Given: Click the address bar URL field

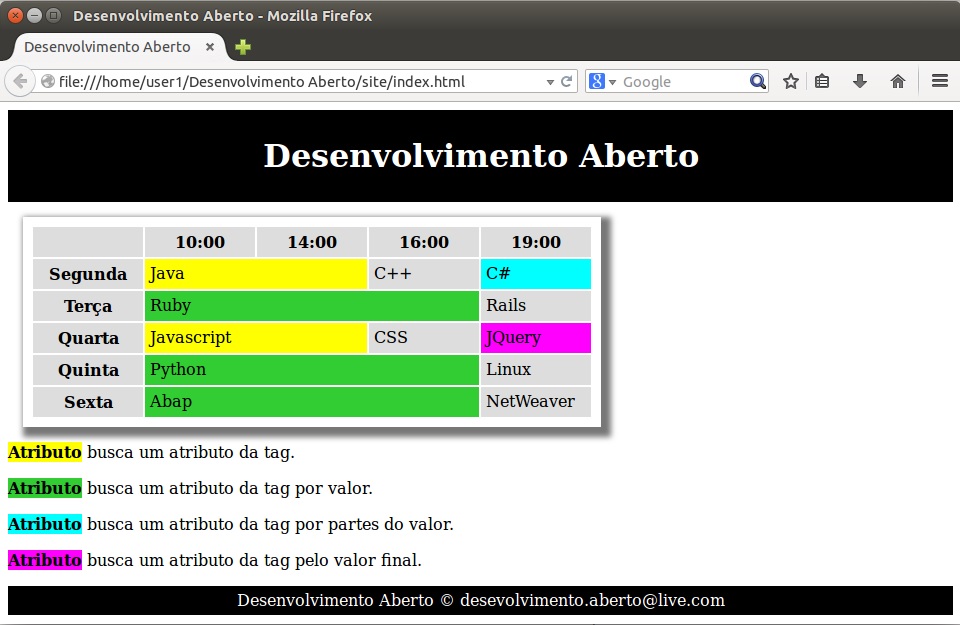Looking at the screenshot, I should click(x=300, y=82).
